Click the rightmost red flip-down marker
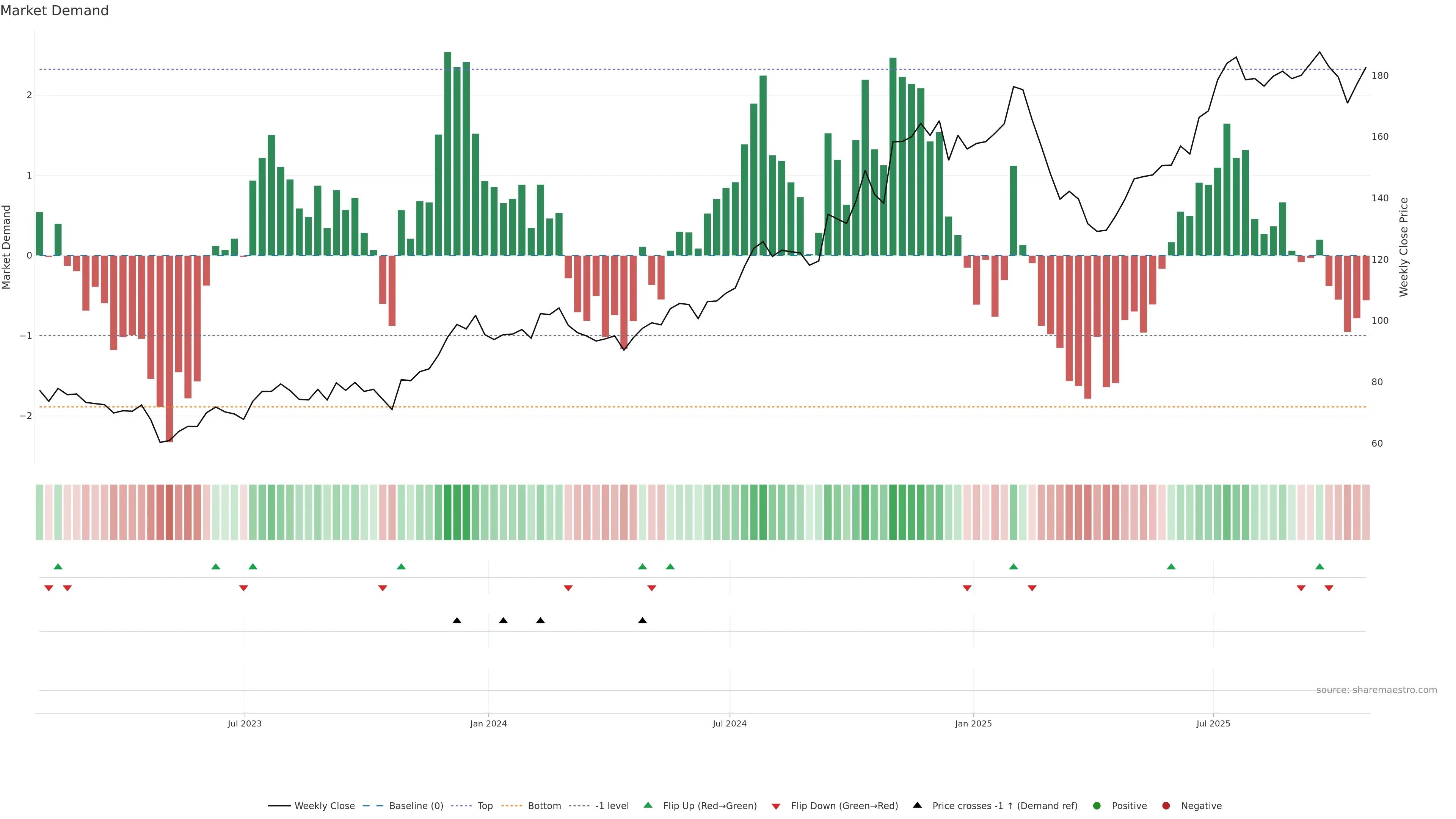Viewport: 1456px width, 819px height. 1329,588
